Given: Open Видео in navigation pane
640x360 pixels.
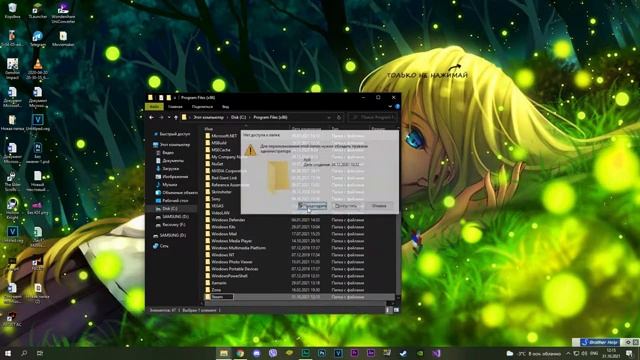Looking at the screenshot, I should click(x=165, y=153).
